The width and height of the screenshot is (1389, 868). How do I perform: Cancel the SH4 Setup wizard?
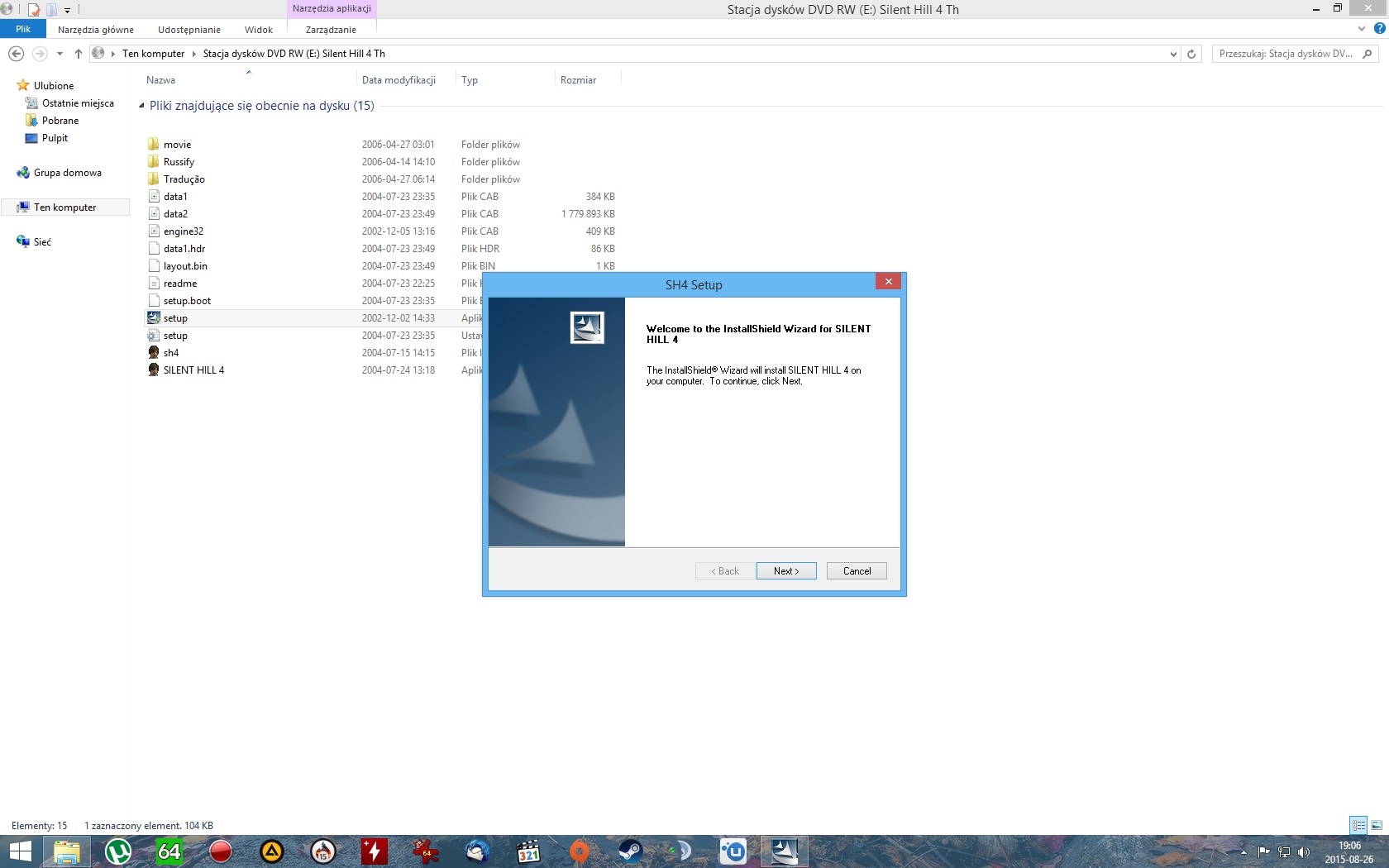click(857, 571)
